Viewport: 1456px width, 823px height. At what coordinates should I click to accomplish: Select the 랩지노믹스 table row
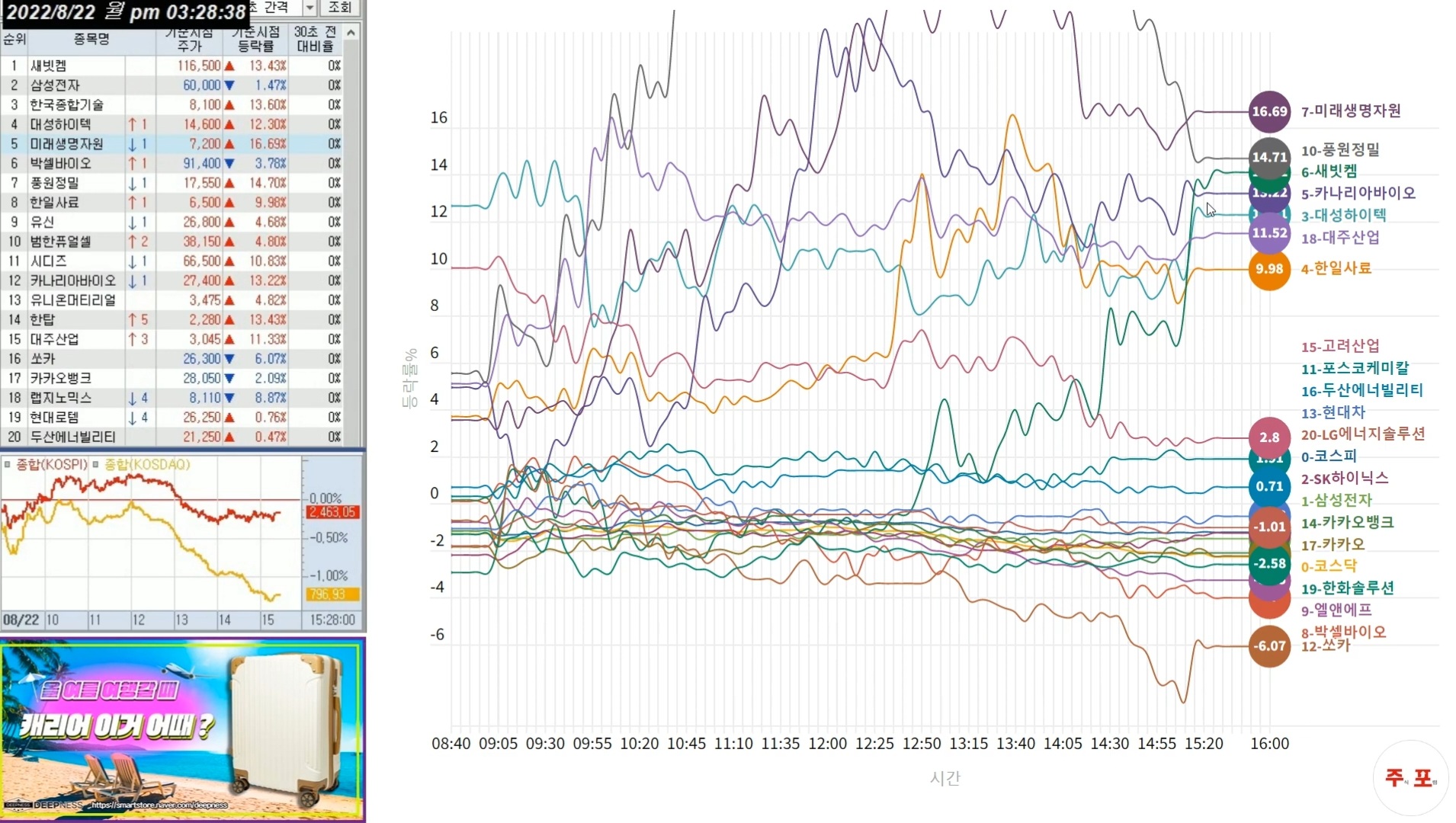pyautogui.click(x=172, y=398)
